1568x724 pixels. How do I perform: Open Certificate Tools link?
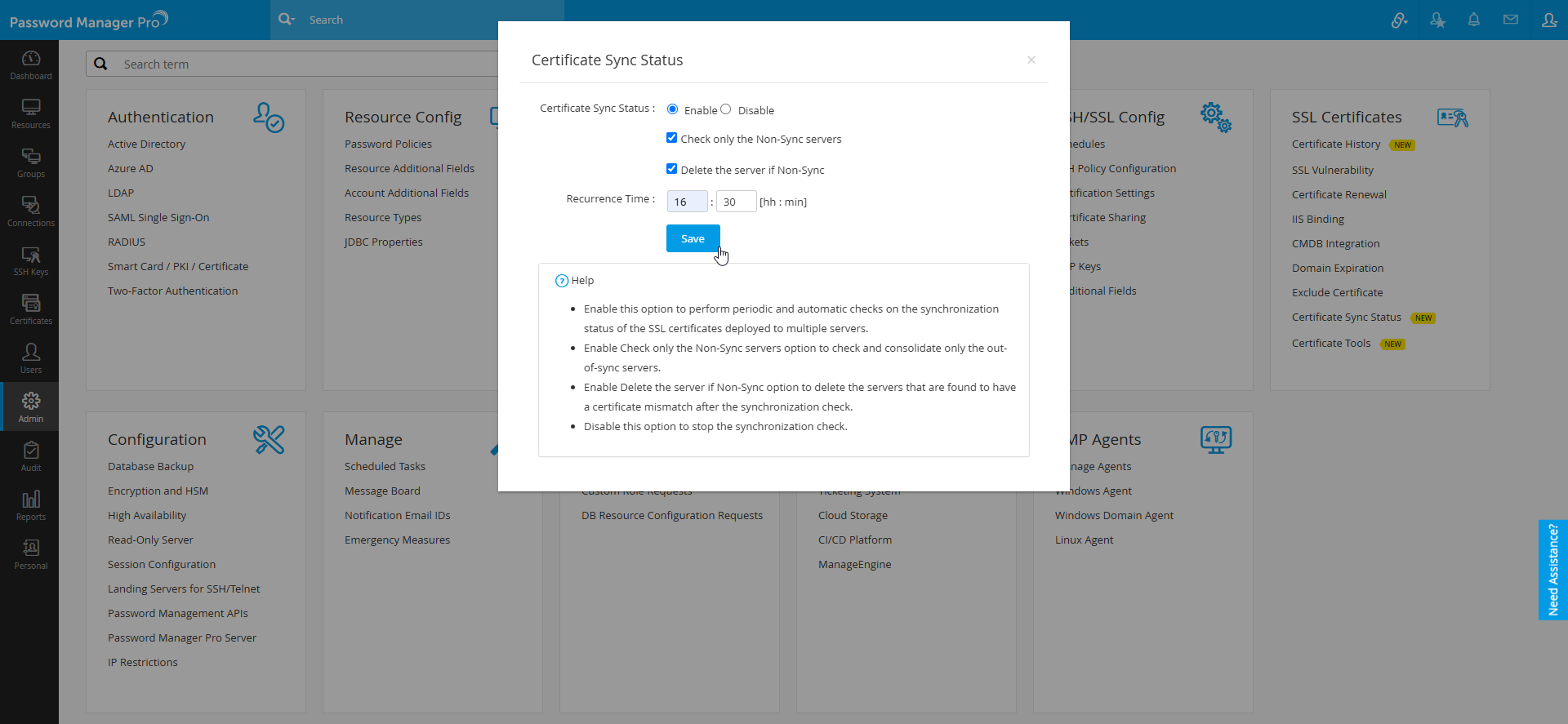pos(1331,343)
